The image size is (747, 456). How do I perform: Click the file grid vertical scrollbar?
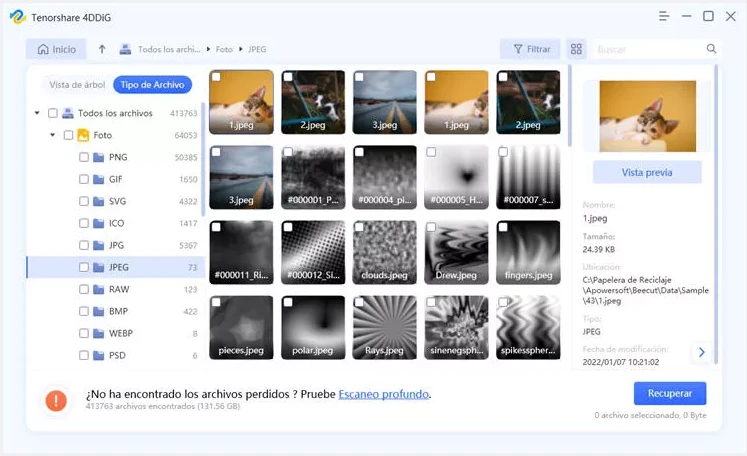(x=570, y=106)
